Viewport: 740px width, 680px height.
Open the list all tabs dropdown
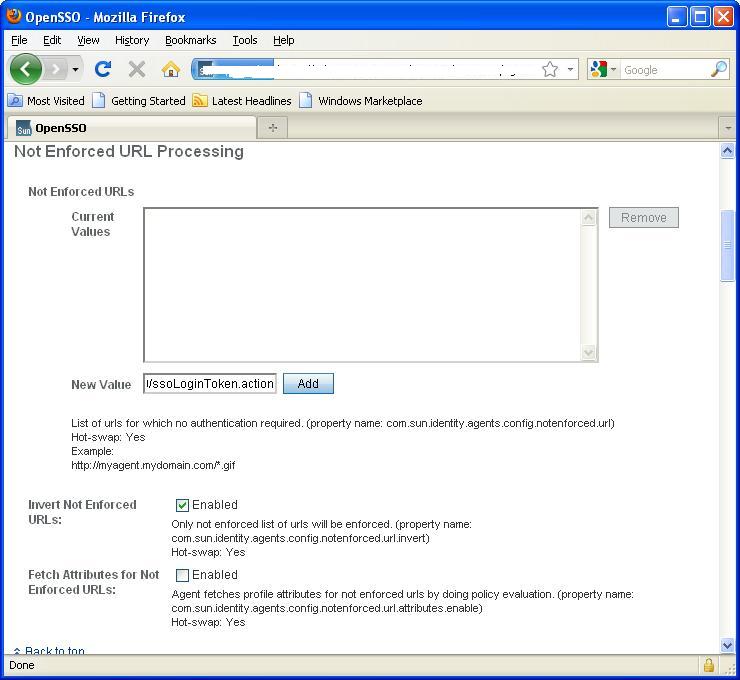pos(728,128)
